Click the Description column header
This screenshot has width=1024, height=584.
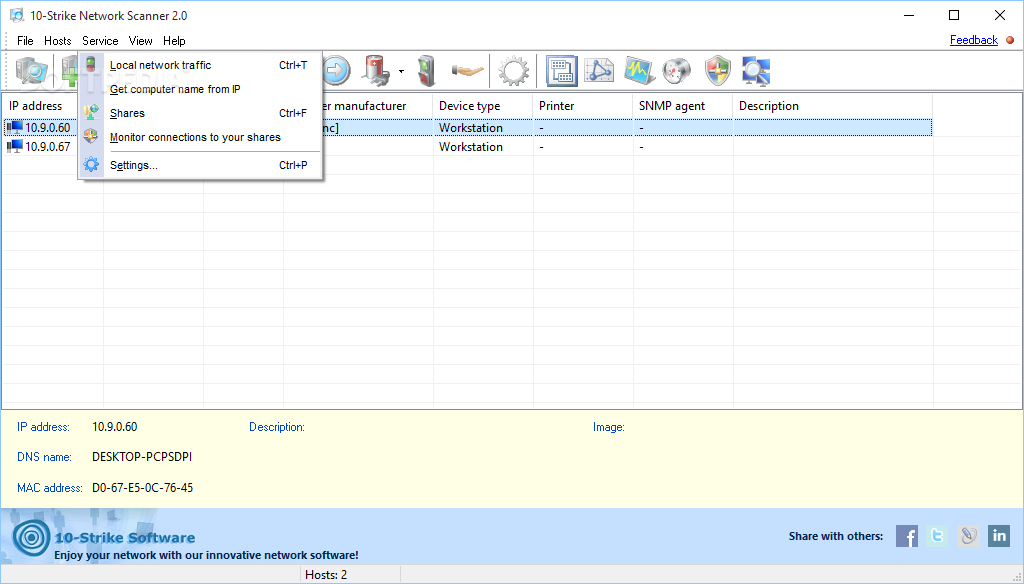(x=833, y=106)
